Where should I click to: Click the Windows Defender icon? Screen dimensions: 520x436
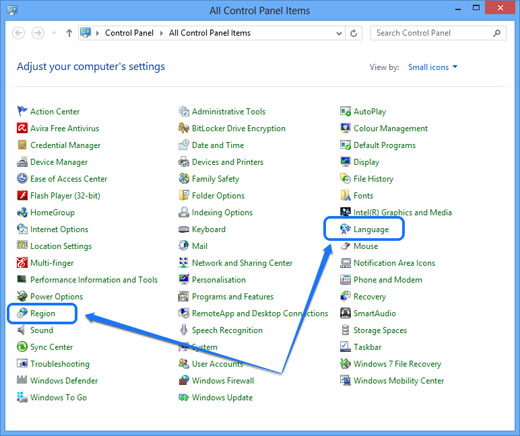(x=22, y=380)
